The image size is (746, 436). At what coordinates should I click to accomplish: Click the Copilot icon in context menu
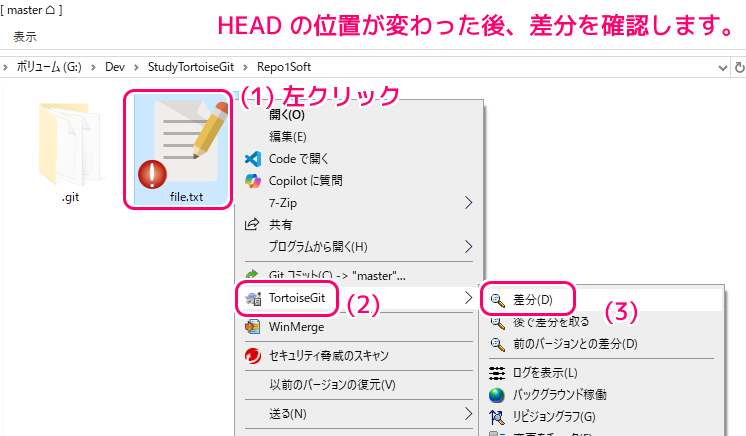coord(253,181)
